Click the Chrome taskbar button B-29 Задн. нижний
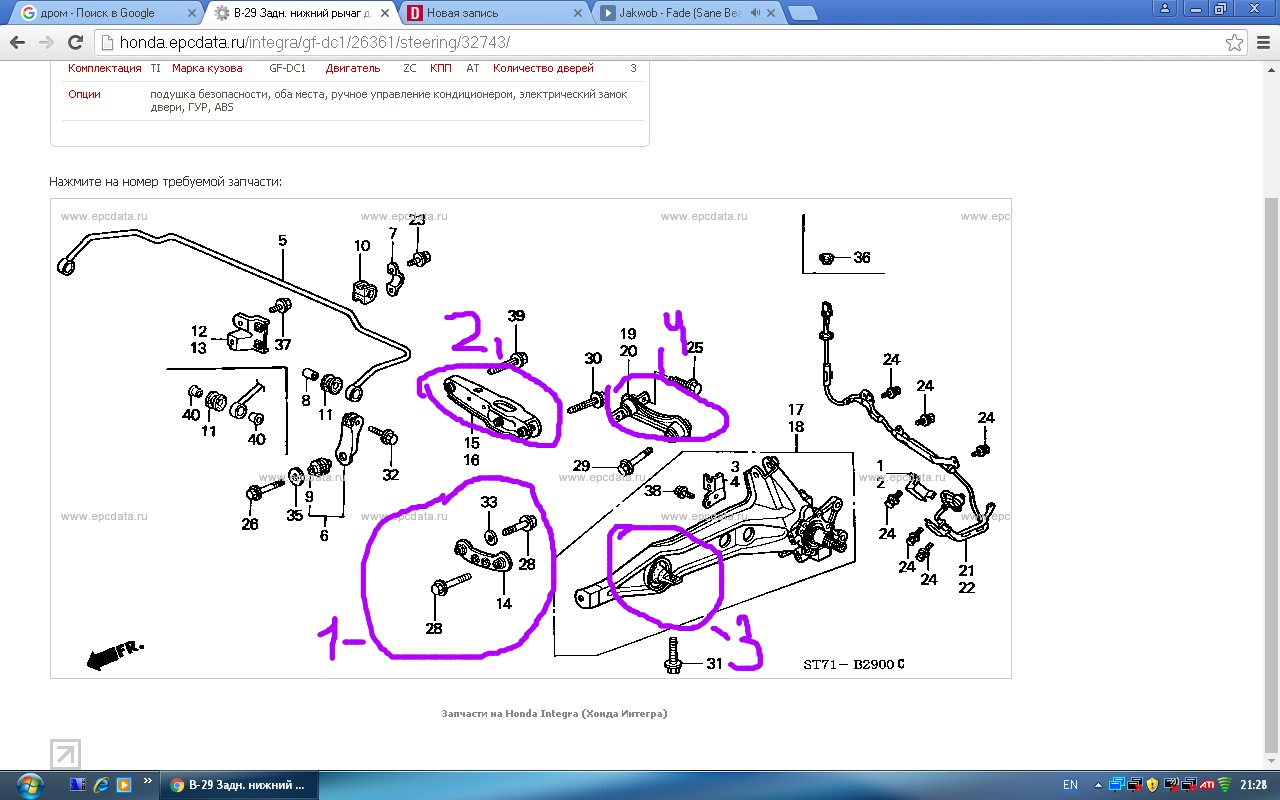The image size is (1280, 800). coord(240,785)
